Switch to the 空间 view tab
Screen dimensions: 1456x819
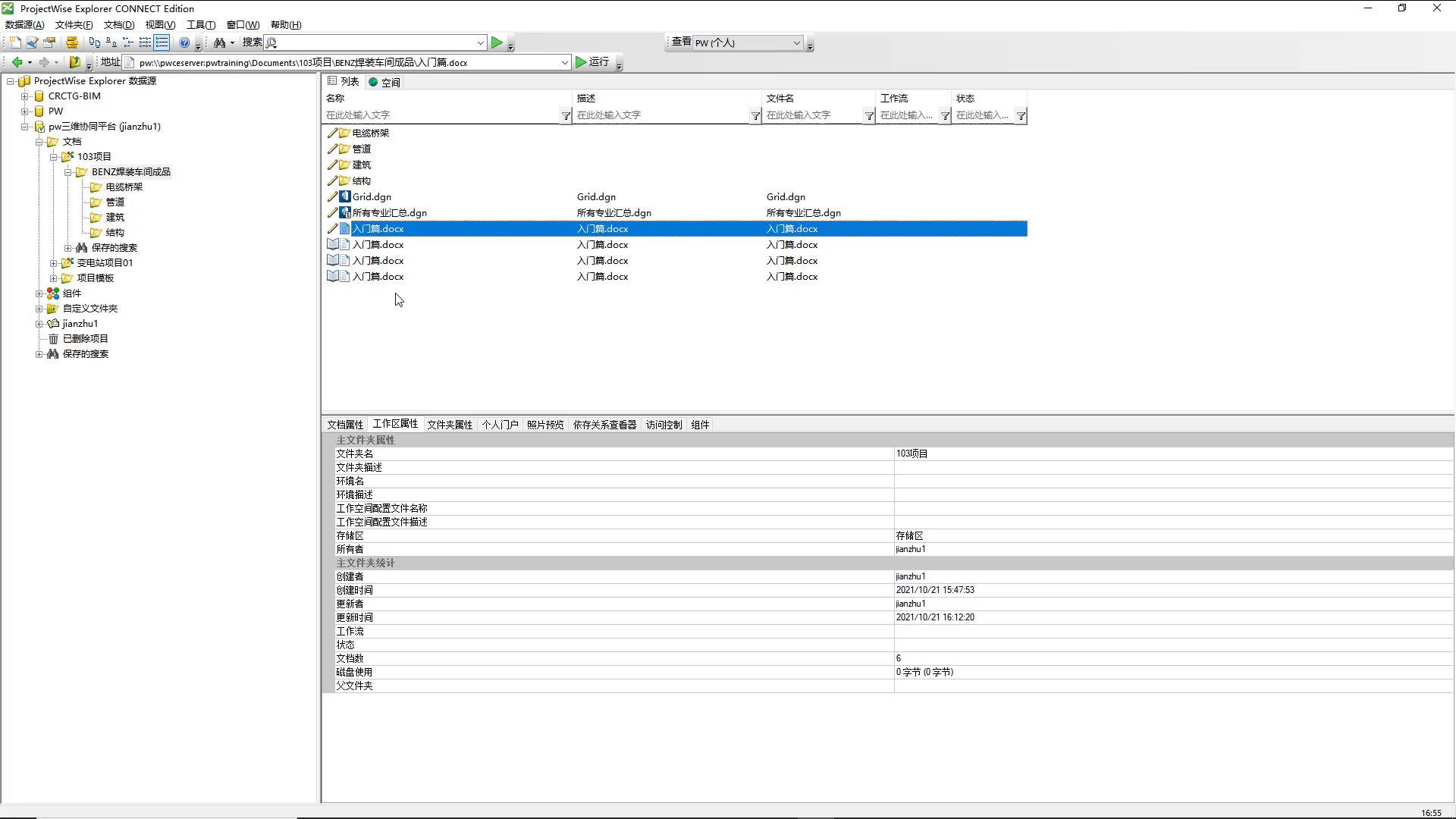384,82
